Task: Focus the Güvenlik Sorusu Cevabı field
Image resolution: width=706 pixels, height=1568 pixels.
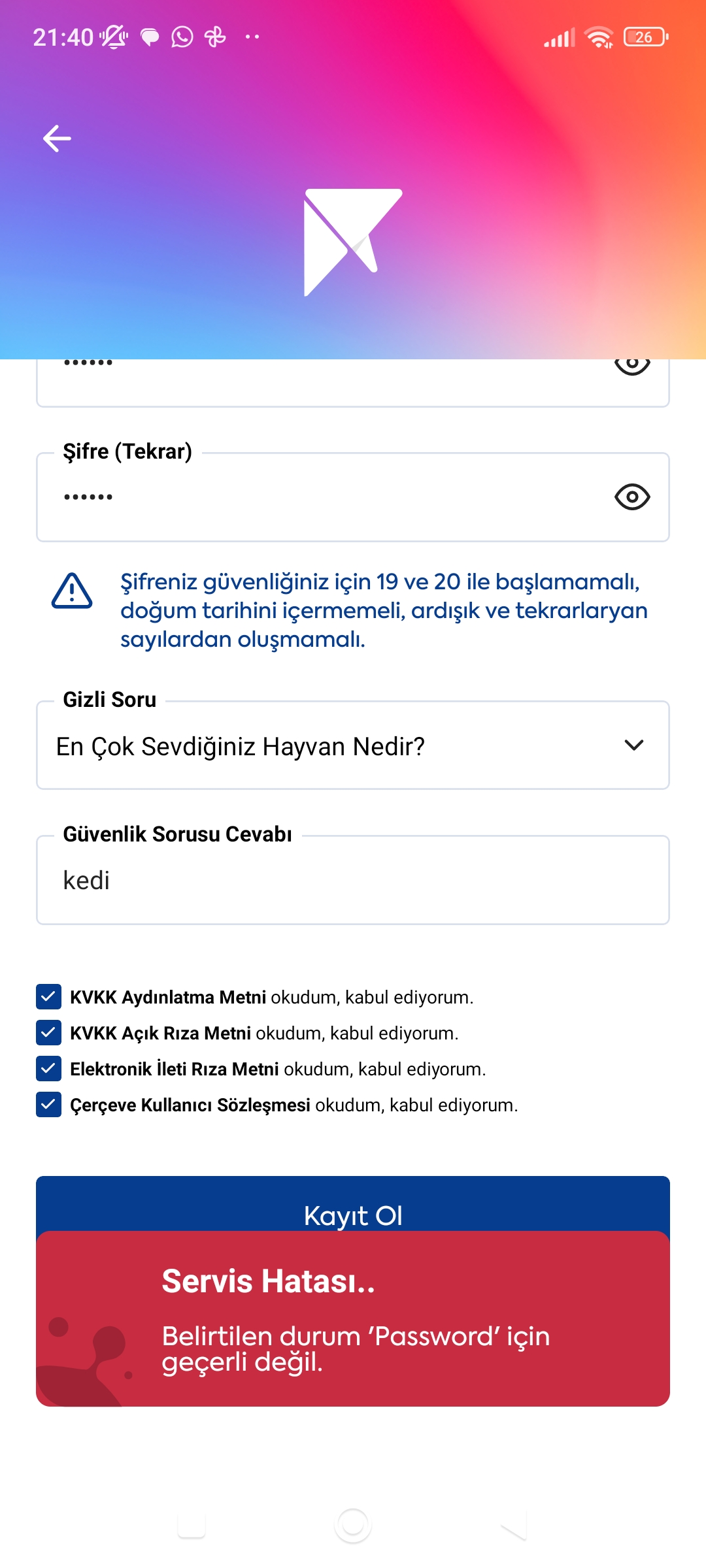Action: 353,880
